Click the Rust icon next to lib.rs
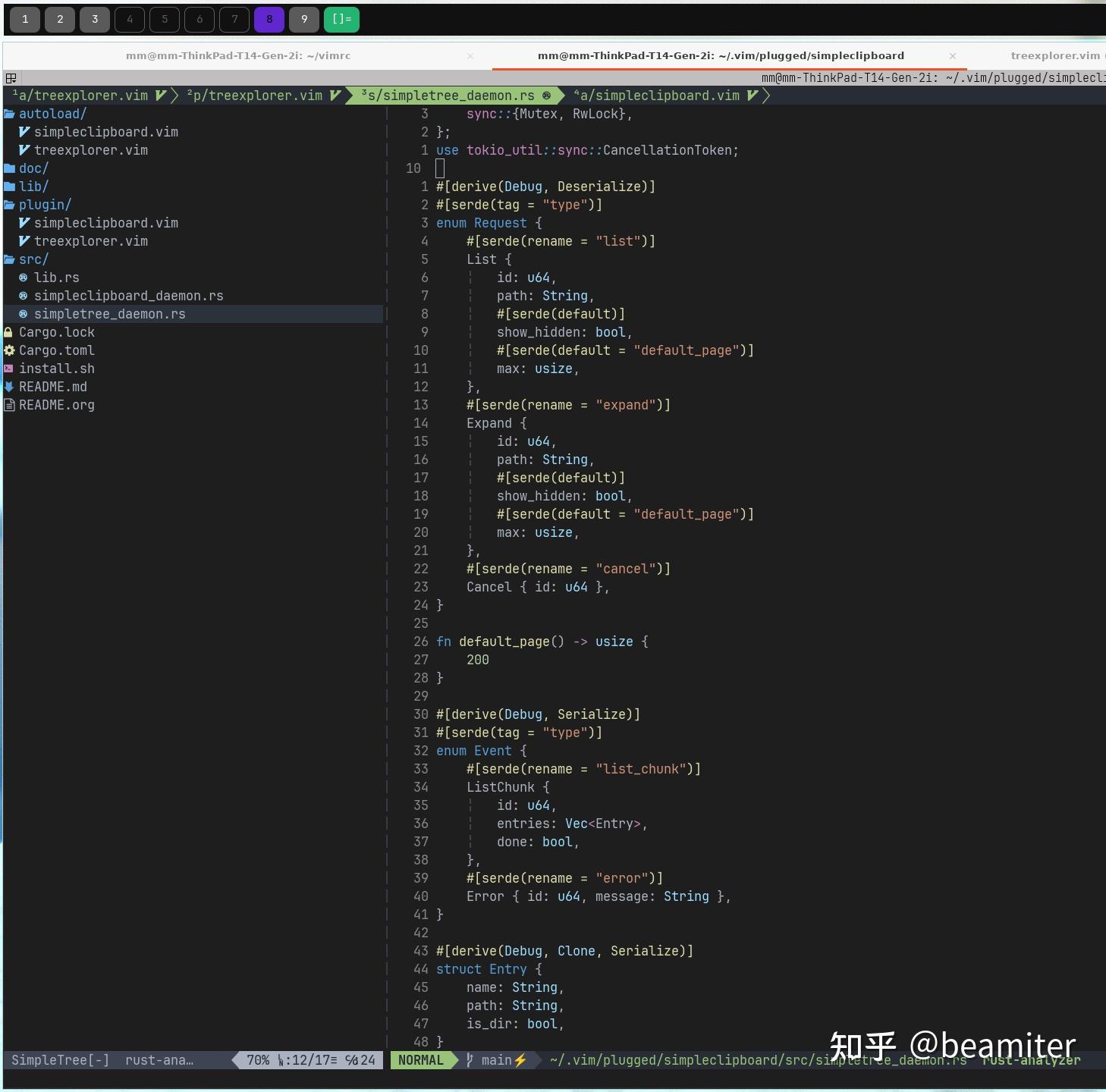This screenshot has width=1106, height=1092. 23,277
